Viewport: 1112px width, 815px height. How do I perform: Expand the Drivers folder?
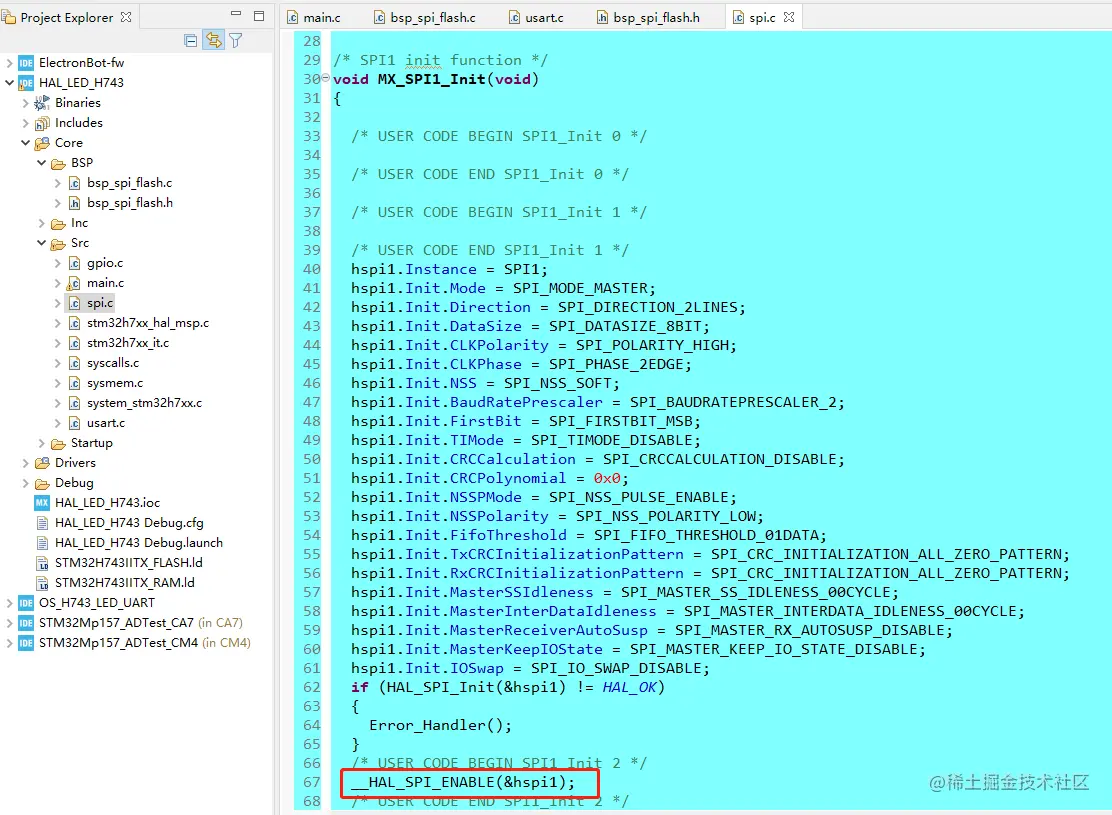pos(26,462)
